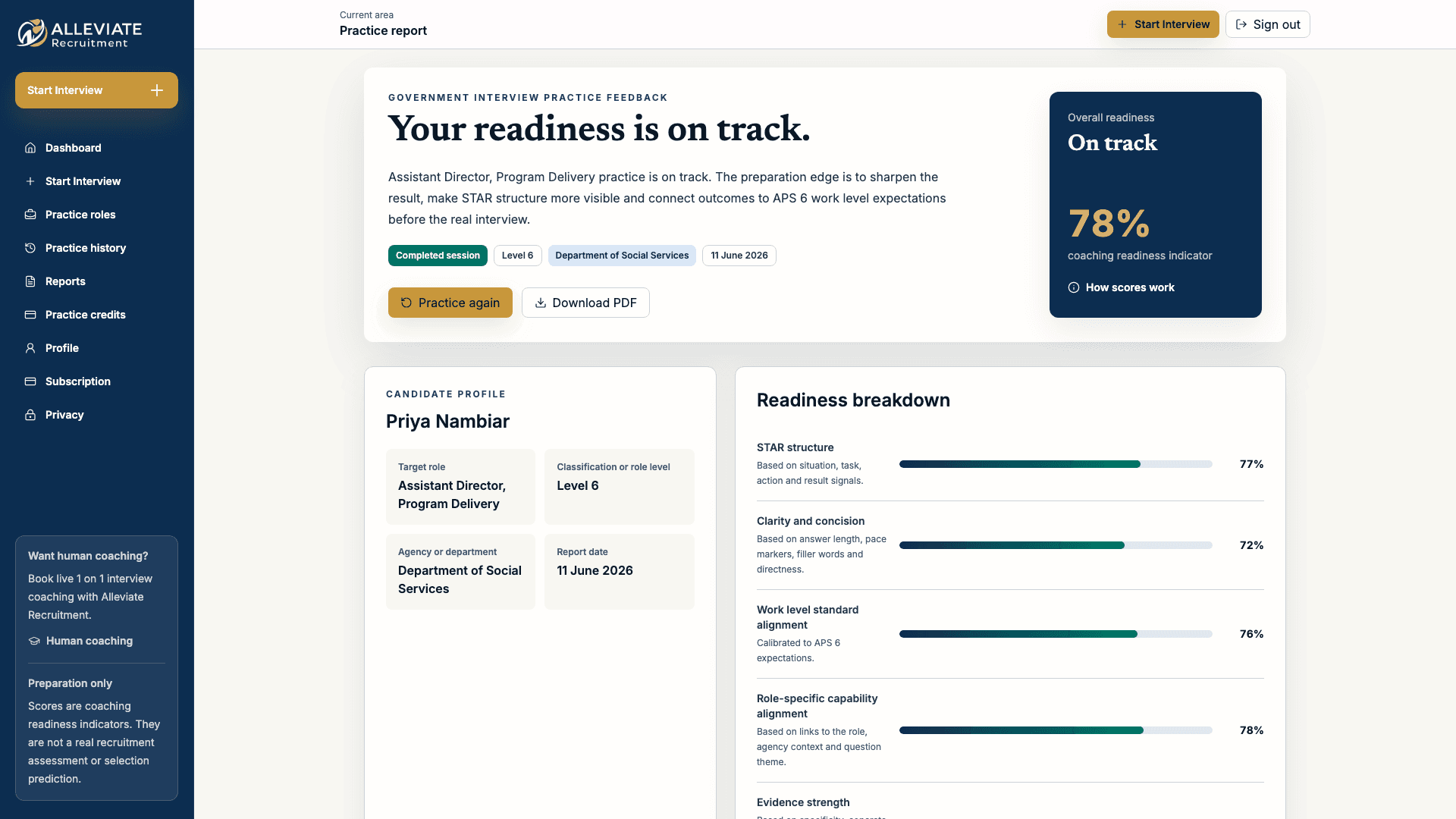This screenshot has height=819, width=1456.
Task: Click the Dashboard home icon
Action: pyautogui.click(x=30, y=148)
